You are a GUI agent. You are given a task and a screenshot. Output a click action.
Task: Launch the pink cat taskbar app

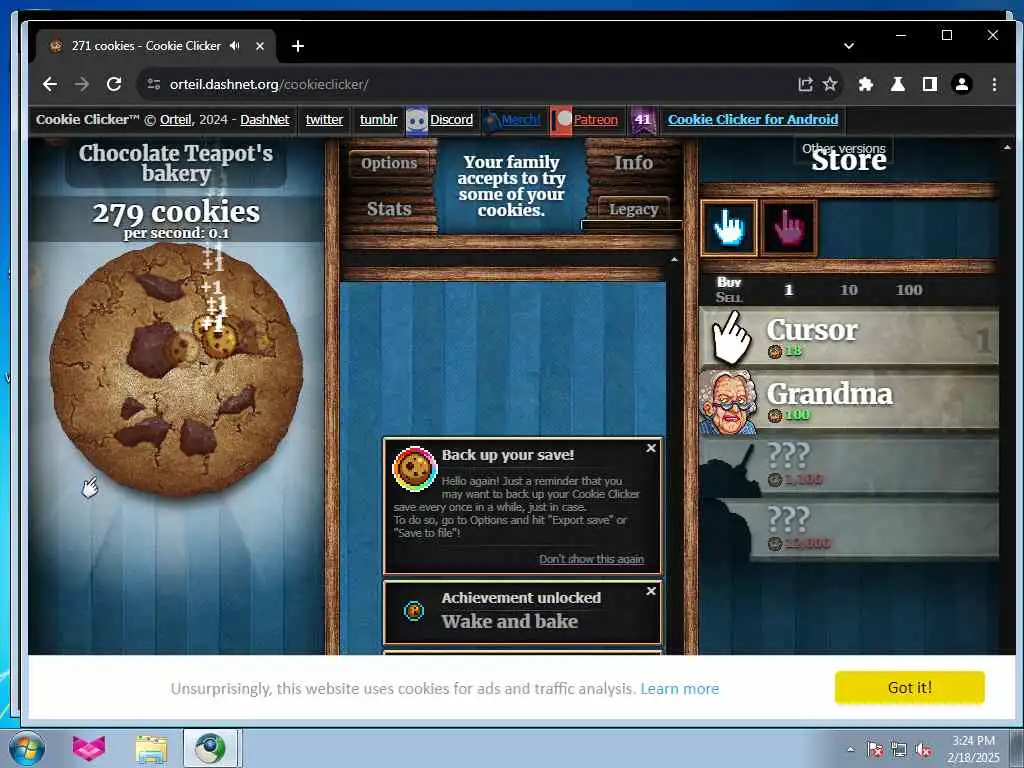tap(89, 748)
